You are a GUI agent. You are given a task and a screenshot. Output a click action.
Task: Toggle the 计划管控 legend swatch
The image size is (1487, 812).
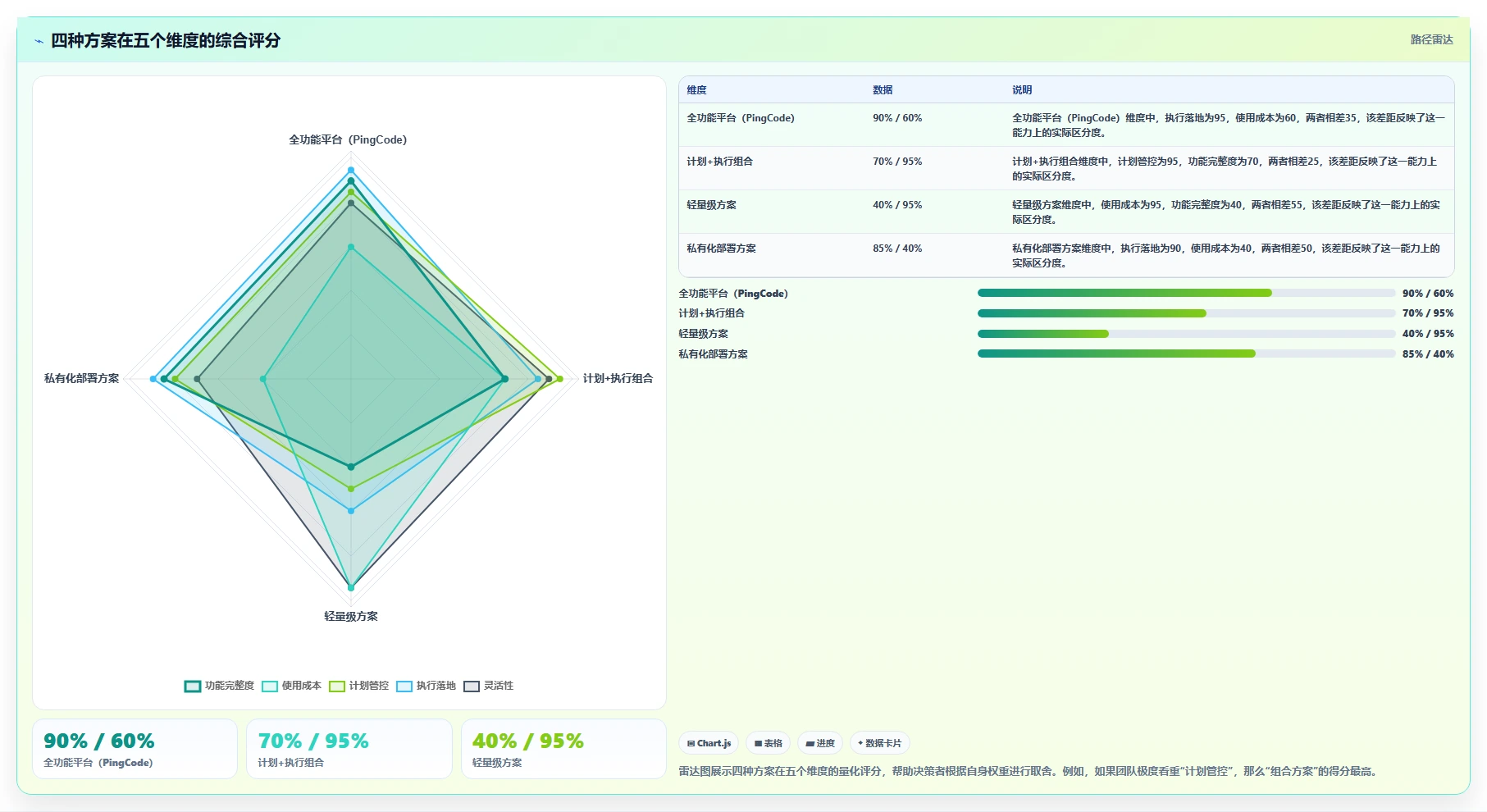point(337,687)
